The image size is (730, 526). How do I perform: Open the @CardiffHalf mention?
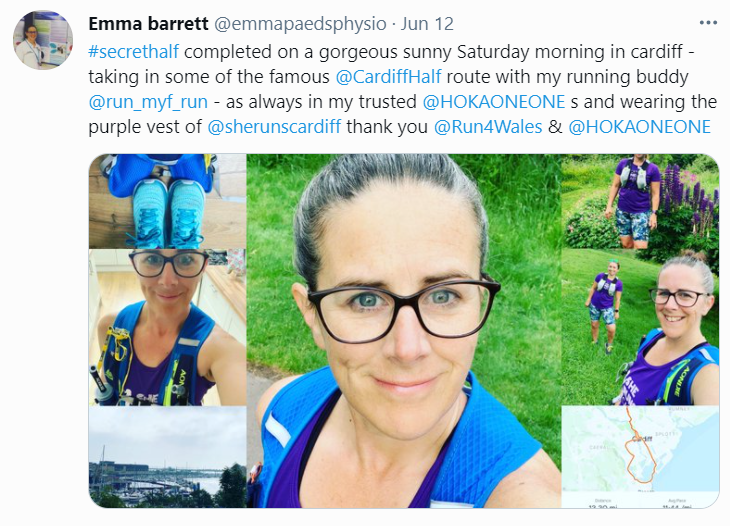388,77
